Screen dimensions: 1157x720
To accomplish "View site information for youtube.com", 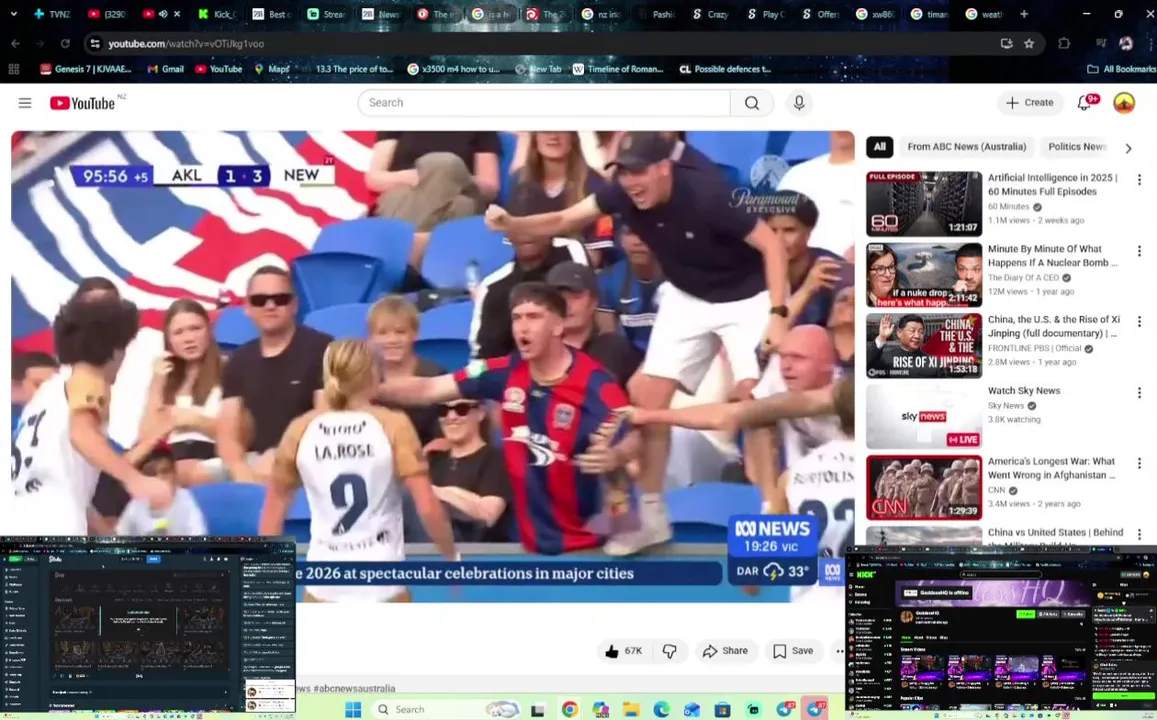I will coord(94,44).
